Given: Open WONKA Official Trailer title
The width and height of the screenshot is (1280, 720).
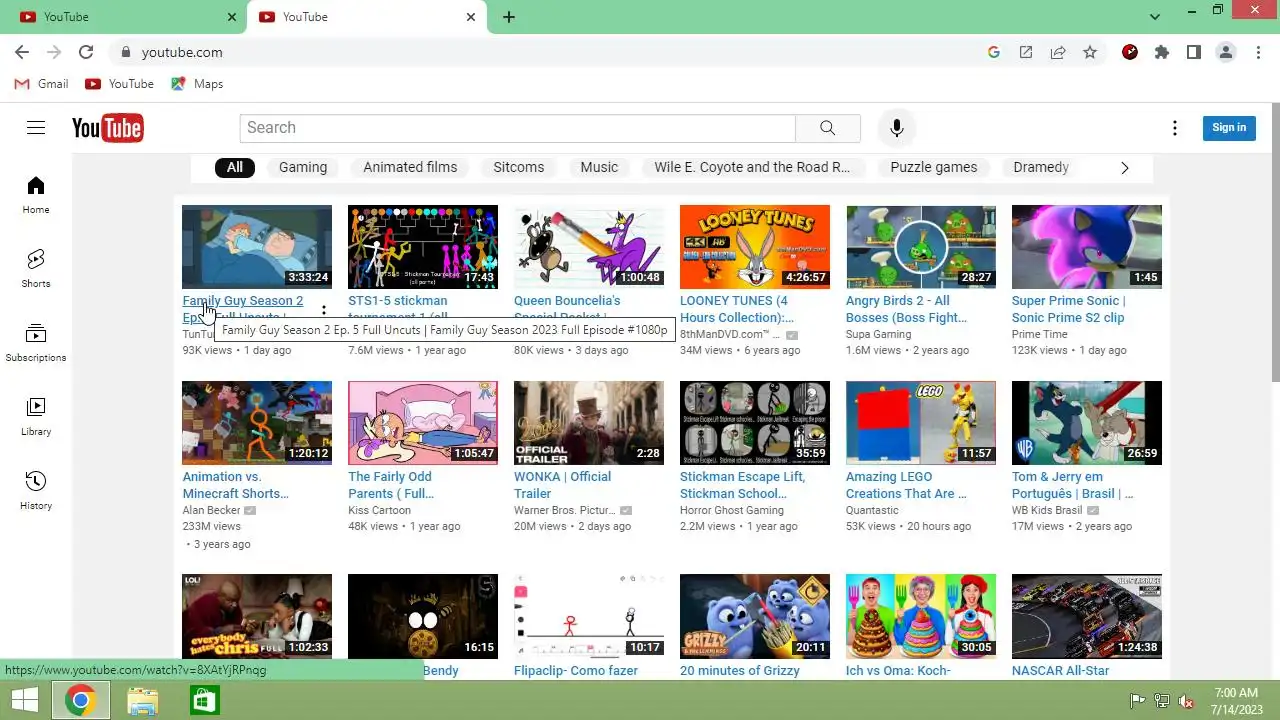Looking at the screenshot, I should coord(562,485).
